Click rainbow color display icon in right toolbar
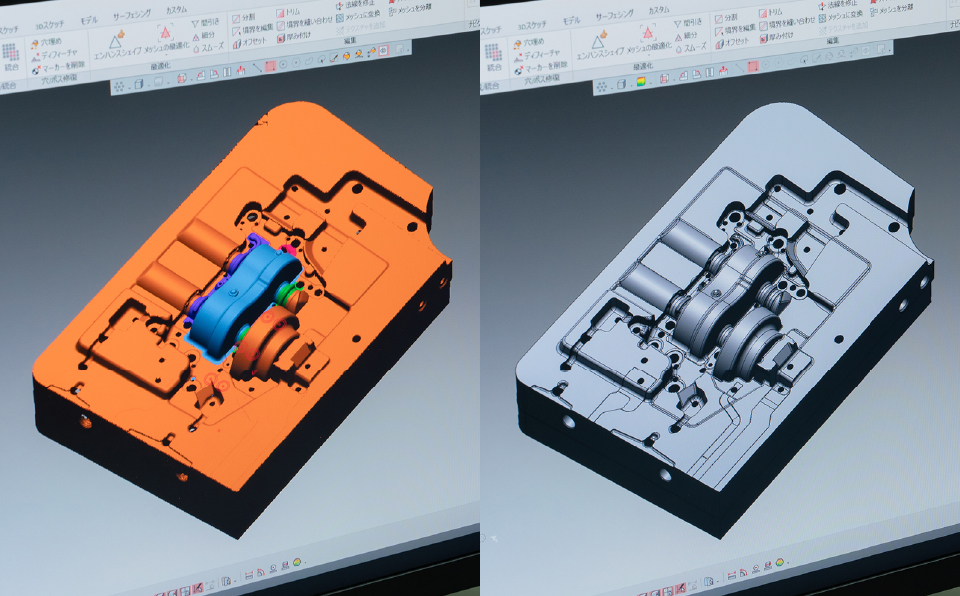The height and width of the screenshot is (596, 960). pyautogui.click(x=640, y=83)
